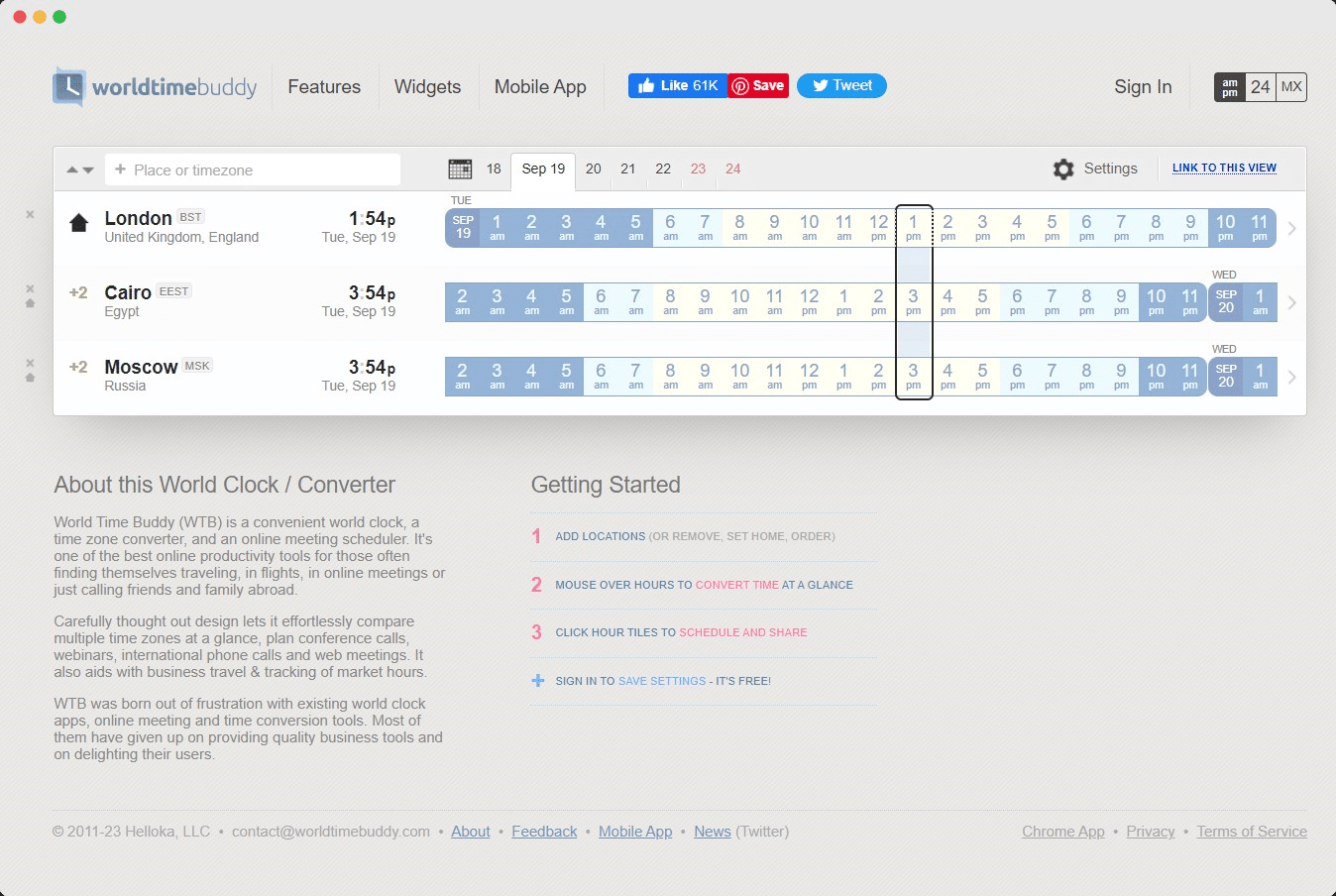Image resolution: width=1336 pixels, height=896 pixels.
Task: Select Cairo's SEP 20 tile
Action: (x=1226, y=302)
